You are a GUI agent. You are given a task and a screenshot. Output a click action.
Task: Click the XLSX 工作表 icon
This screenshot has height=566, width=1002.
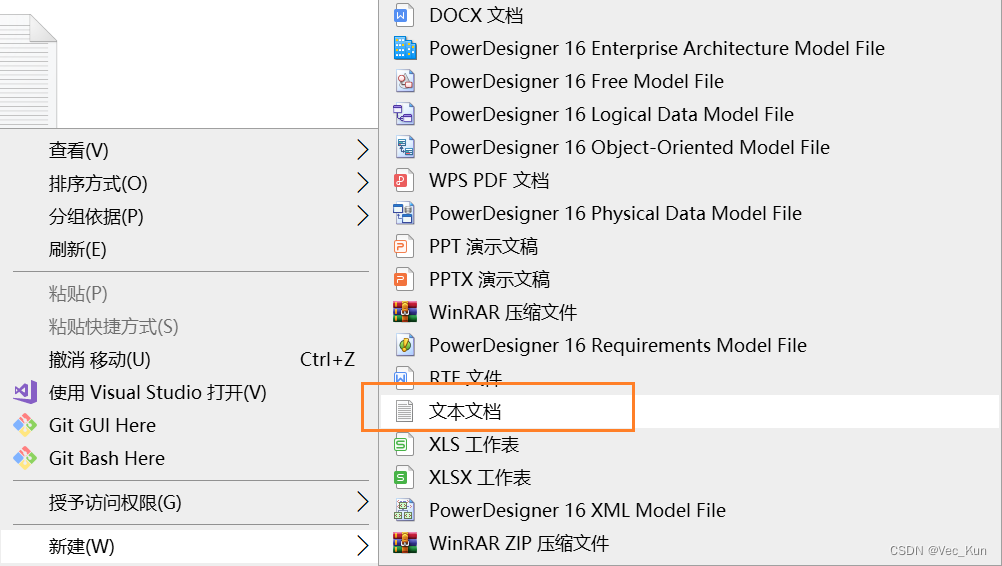403,477
